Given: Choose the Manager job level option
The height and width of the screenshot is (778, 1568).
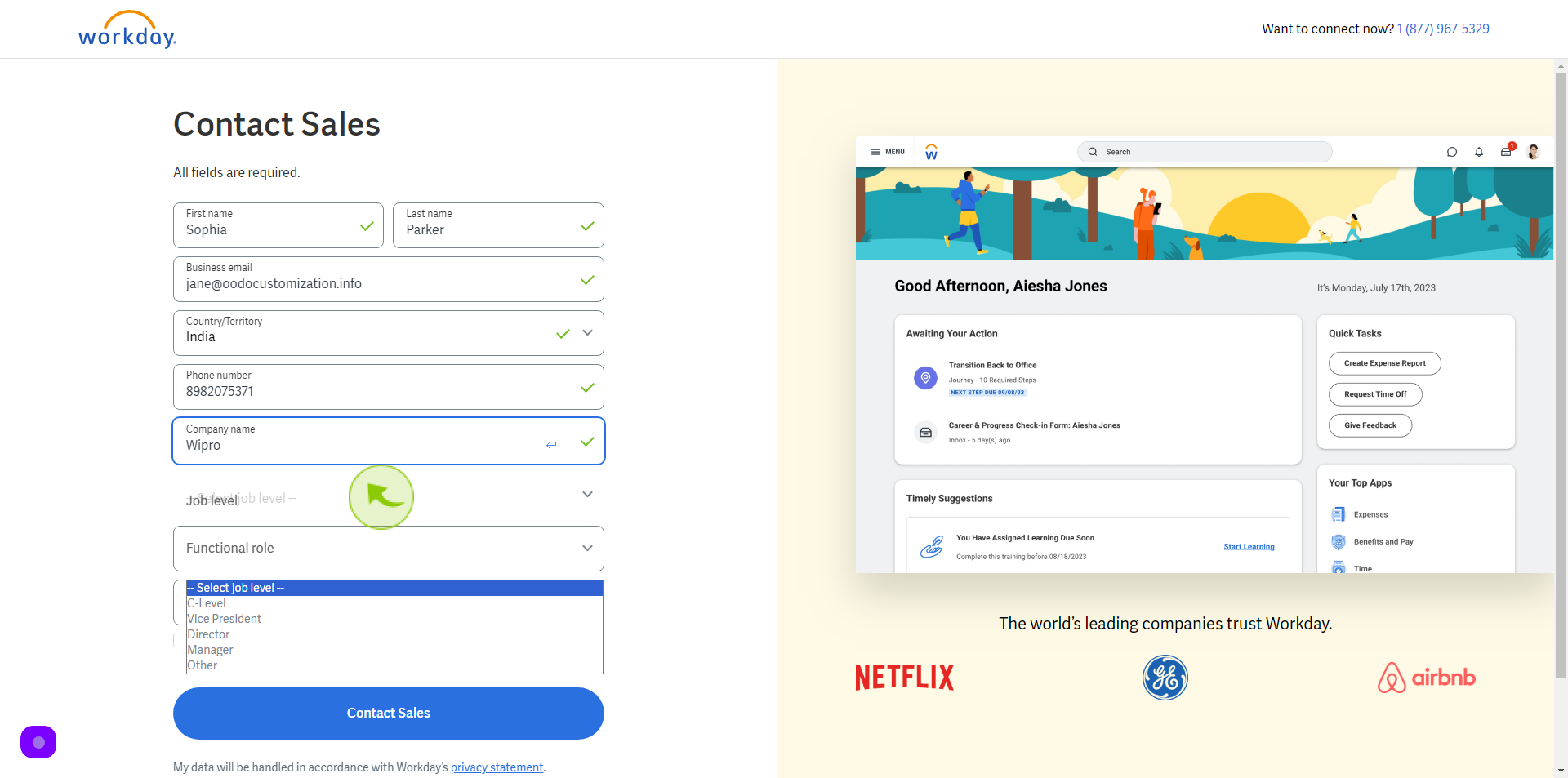Looking at the screenshot, I should click(x=394, y=650).
